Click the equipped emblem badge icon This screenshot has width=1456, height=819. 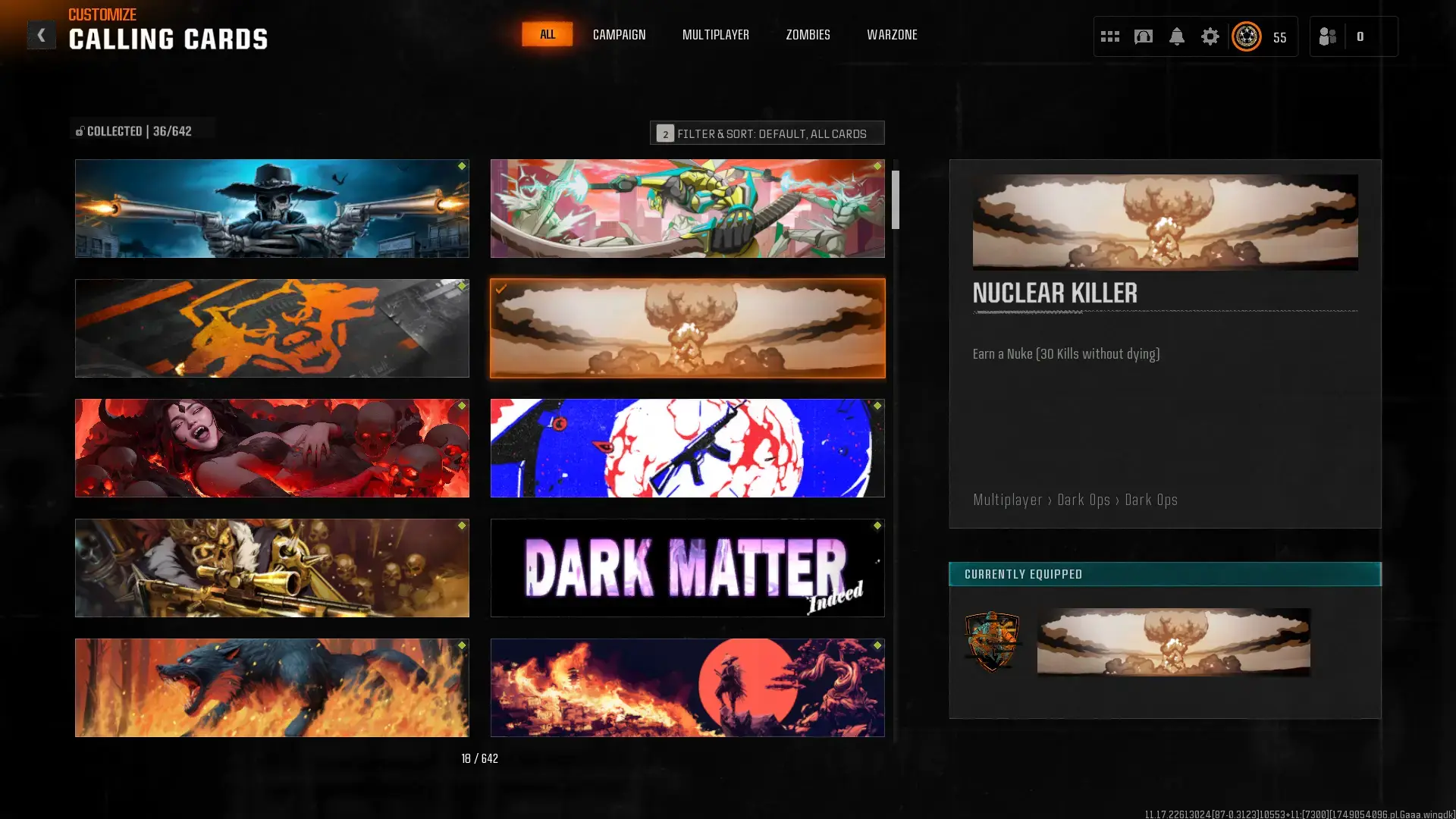click(992, 642)
